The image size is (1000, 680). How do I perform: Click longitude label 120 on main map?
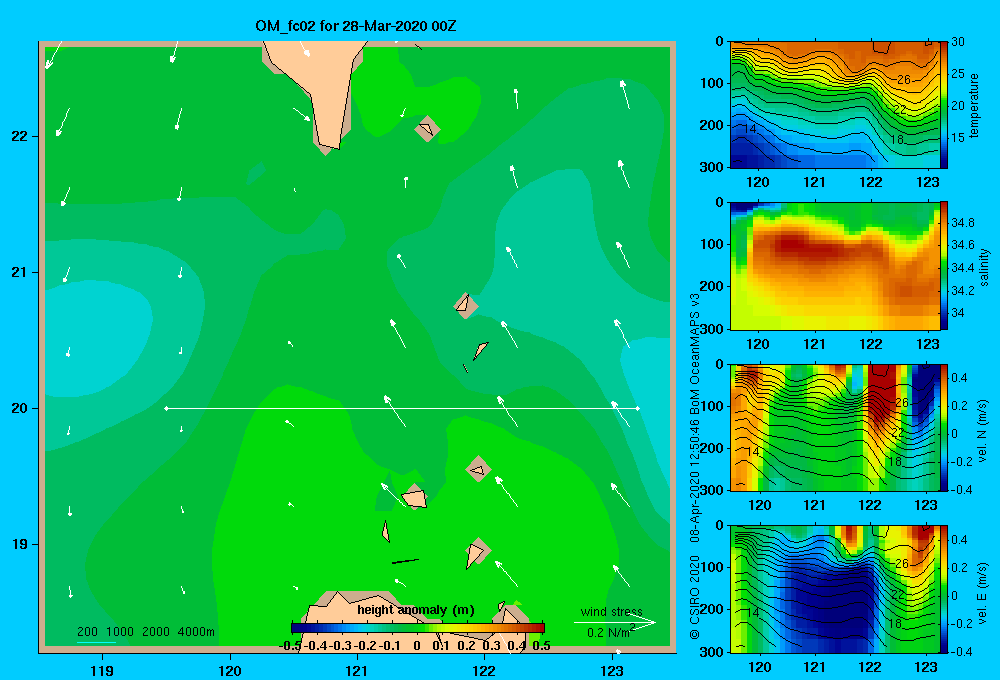230,670
